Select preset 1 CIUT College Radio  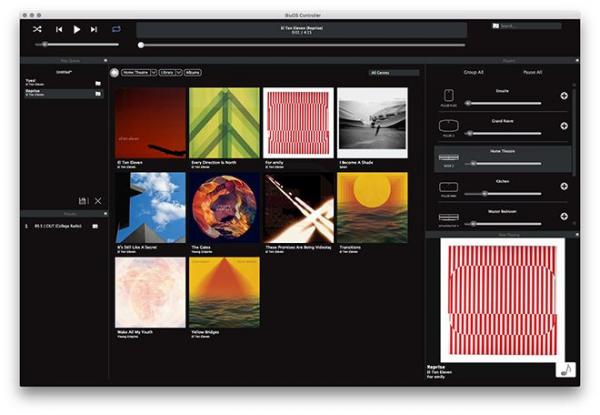click(58, 226)
